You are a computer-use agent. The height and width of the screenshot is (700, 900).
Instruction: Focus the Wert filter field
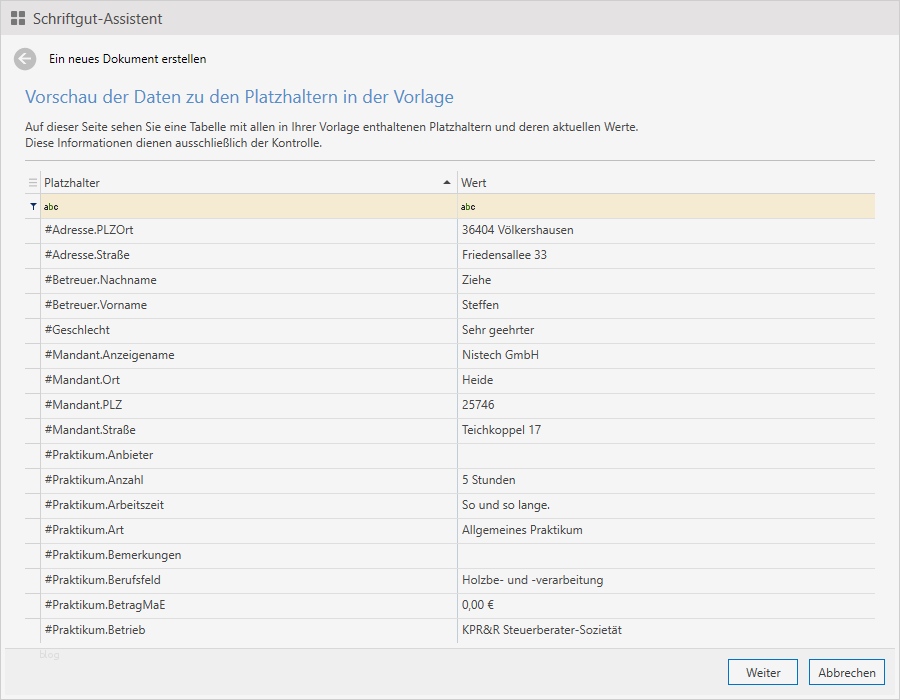(665, 207)
